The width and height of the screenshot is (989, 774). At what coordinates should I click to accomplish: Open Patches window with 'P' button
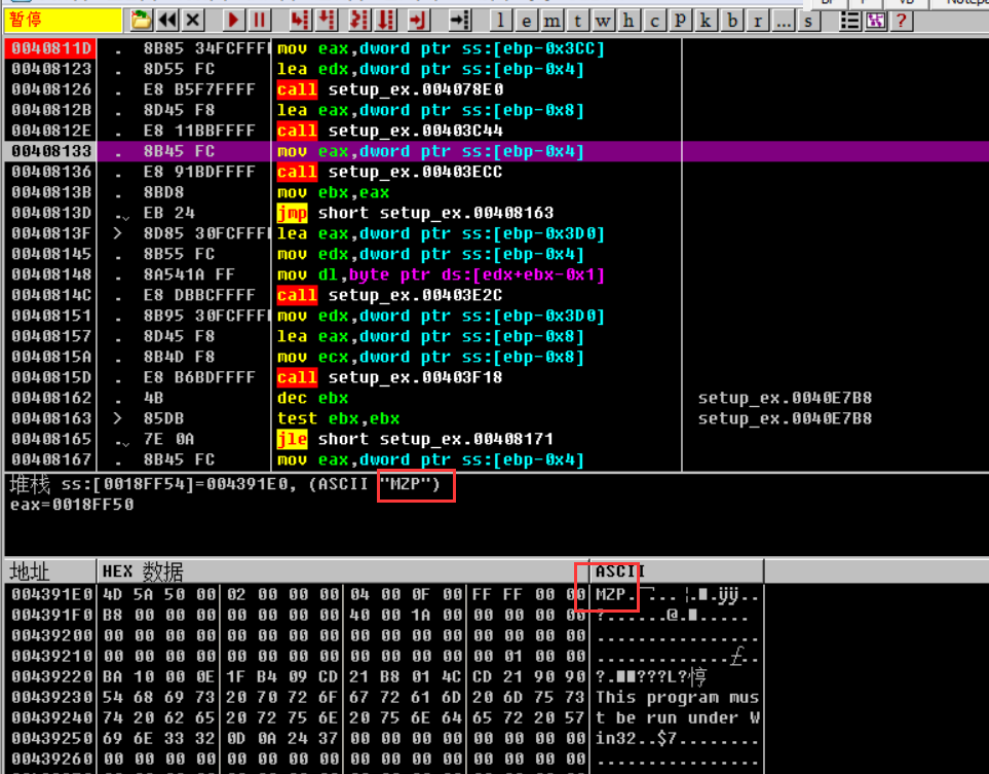[x=681, y=21]
